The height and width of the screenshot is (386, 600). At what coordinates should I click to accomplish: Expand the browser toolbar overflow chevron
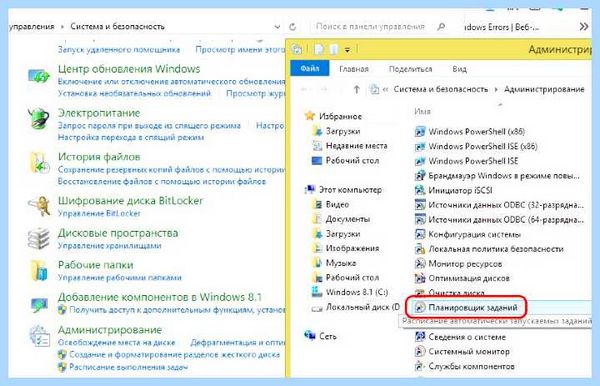[584, 26]
